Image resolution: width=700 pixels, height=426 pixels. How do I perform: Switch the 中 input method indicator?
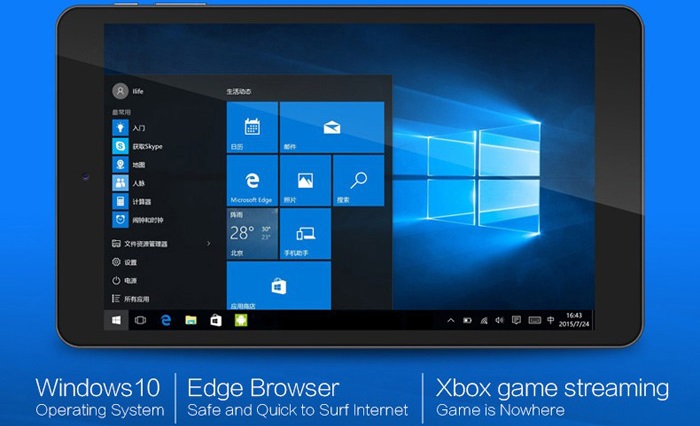[x=550, y=320]
